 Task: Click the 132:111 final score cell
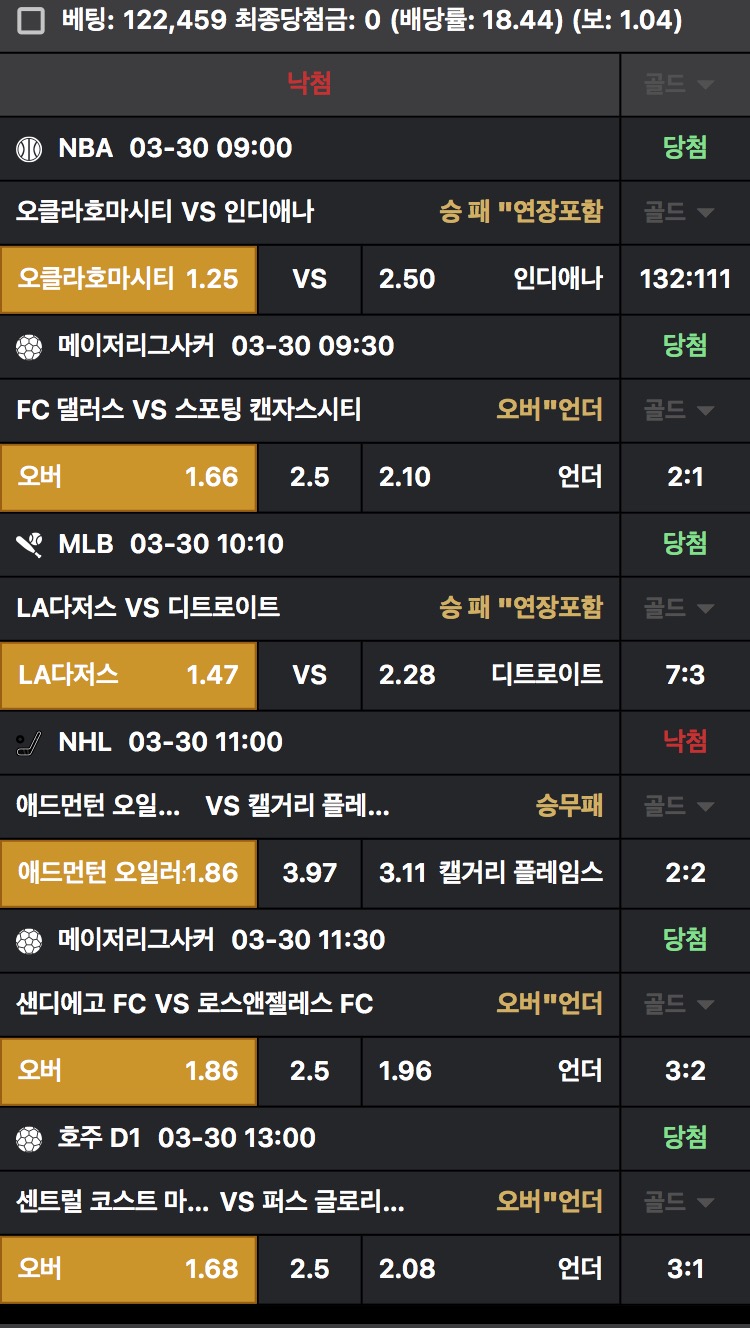(685, 278)
